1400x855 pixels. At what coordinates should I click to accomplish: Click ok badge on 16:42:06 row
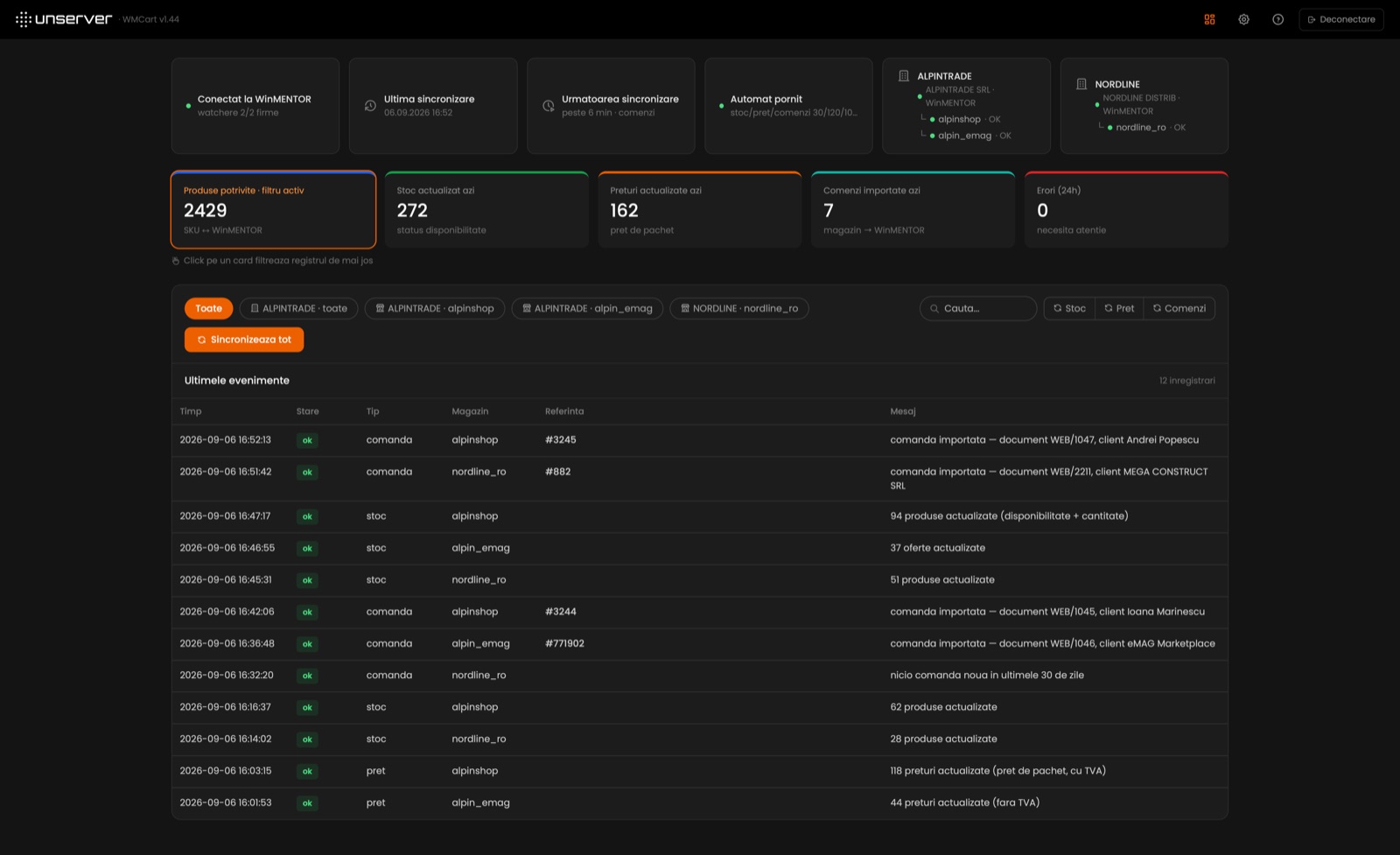coord(307,612)
